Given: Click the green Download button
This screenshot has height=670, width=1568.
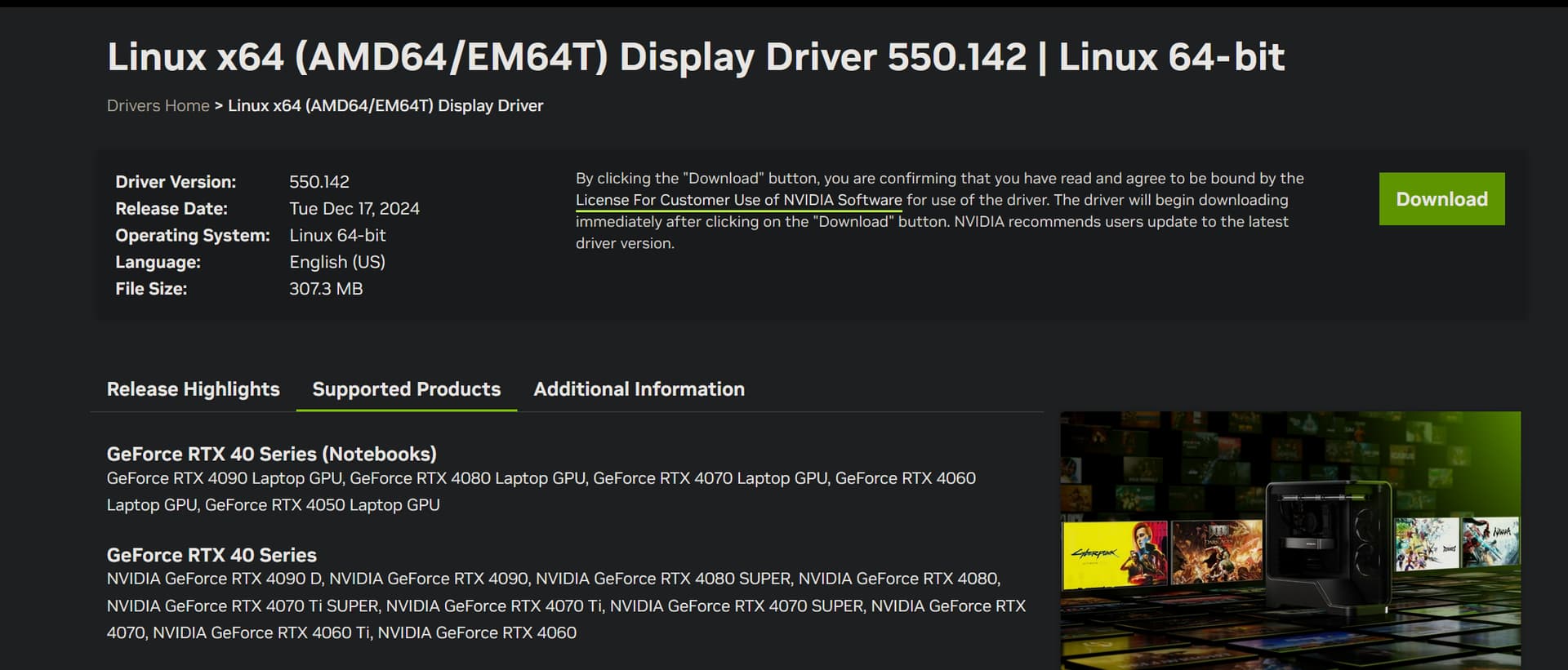Looking at the screenshot, I should tap(1441, 199).
